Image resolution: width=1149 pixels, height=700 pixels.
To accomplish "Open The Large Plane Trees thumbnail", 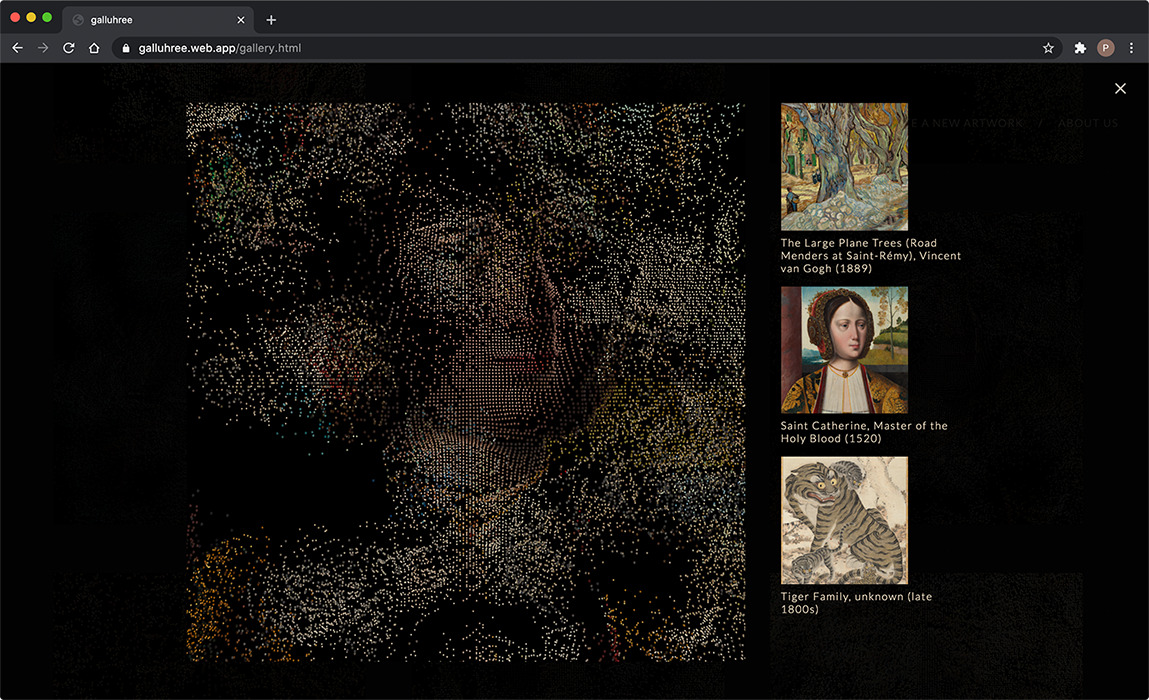I will [x=844, y=166].
